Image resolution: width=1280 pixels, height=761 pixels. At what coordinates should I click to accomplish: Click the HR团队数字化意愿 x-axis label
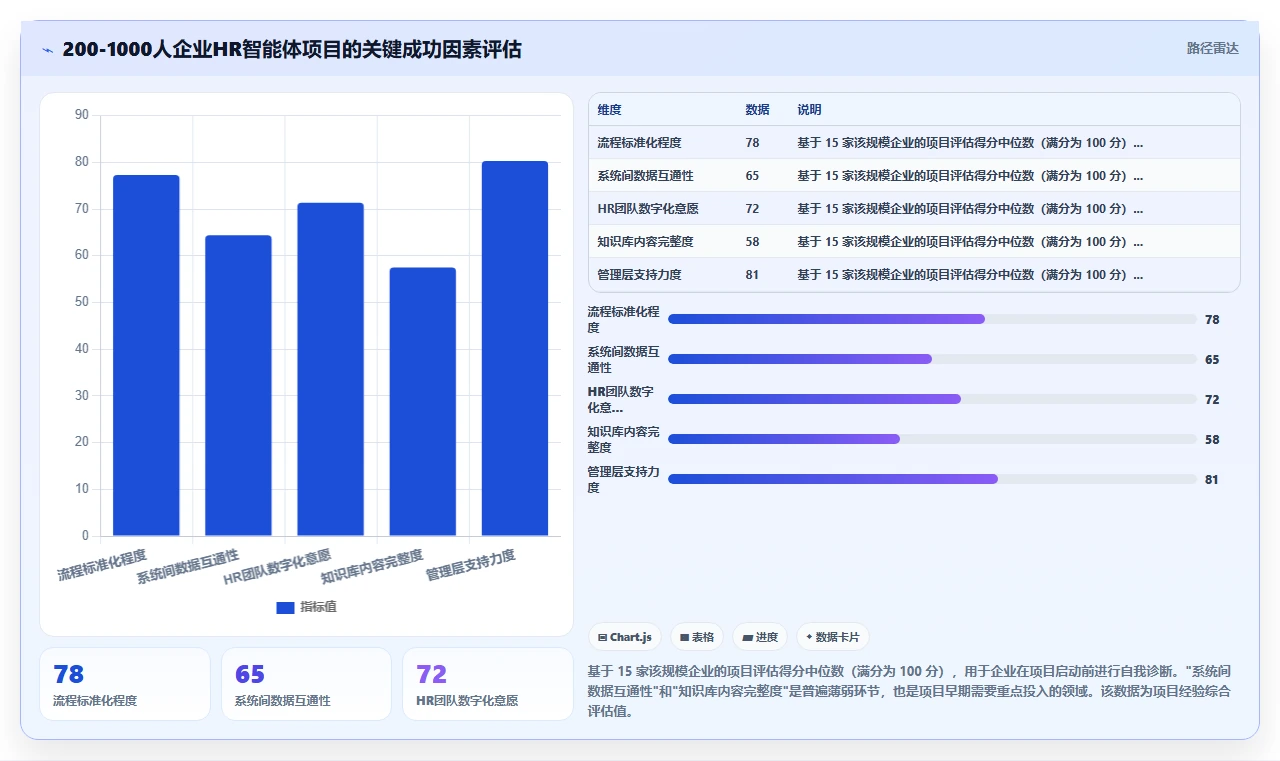277,566
